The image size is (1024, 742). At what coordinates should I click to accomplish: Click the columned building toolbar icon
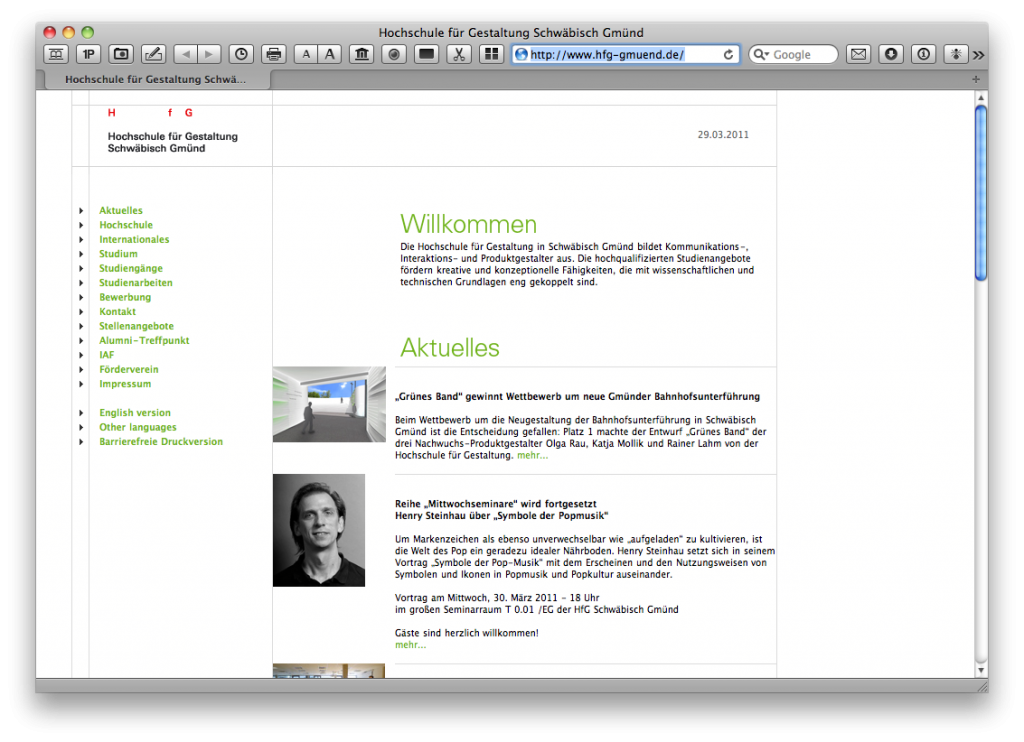[x=362, y=54]
